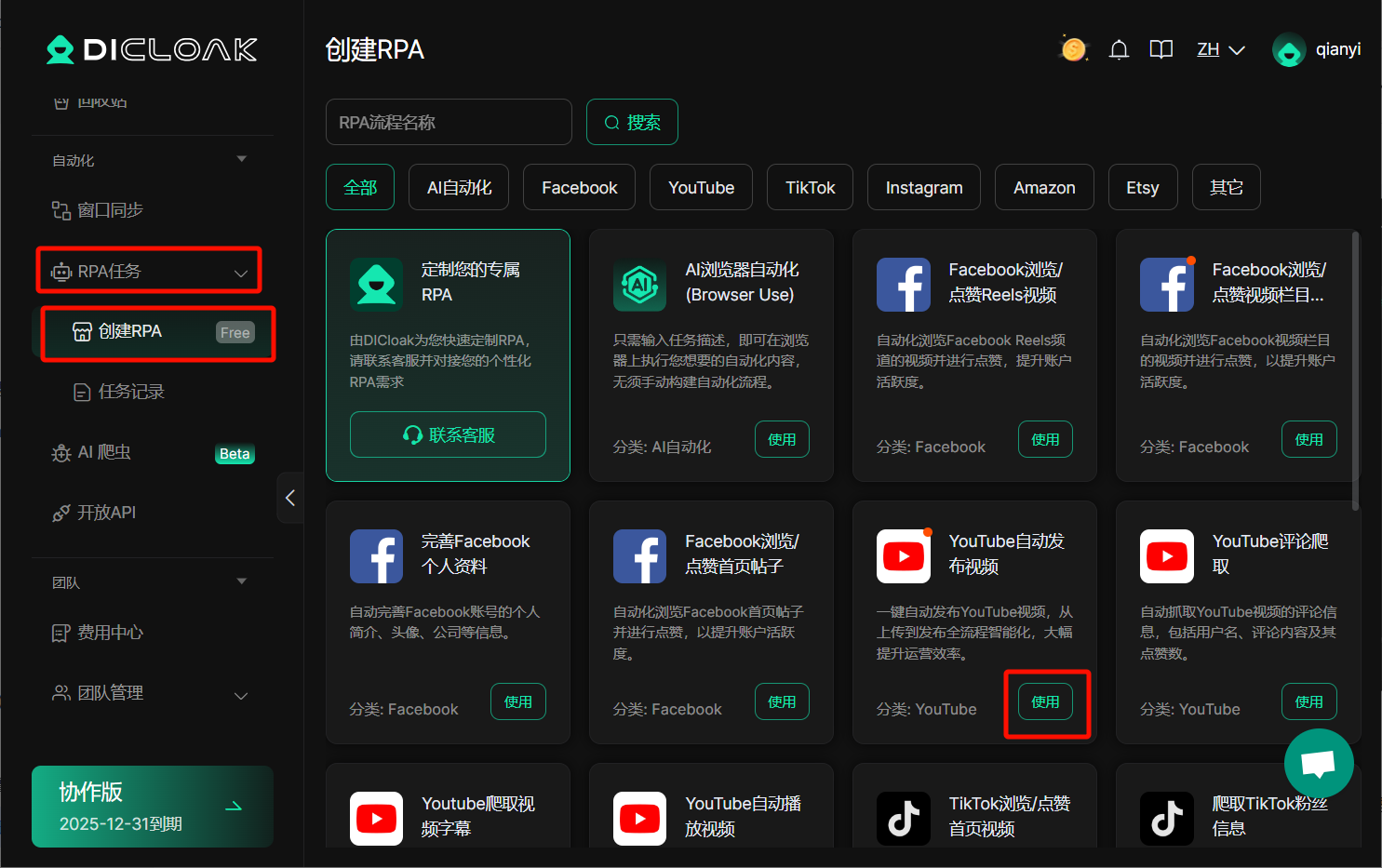This screenshot has width=1382, height=868.
Task: Use the Facebook浏览/点赞视频栏目 template
Action: (x=1308, y=439)
